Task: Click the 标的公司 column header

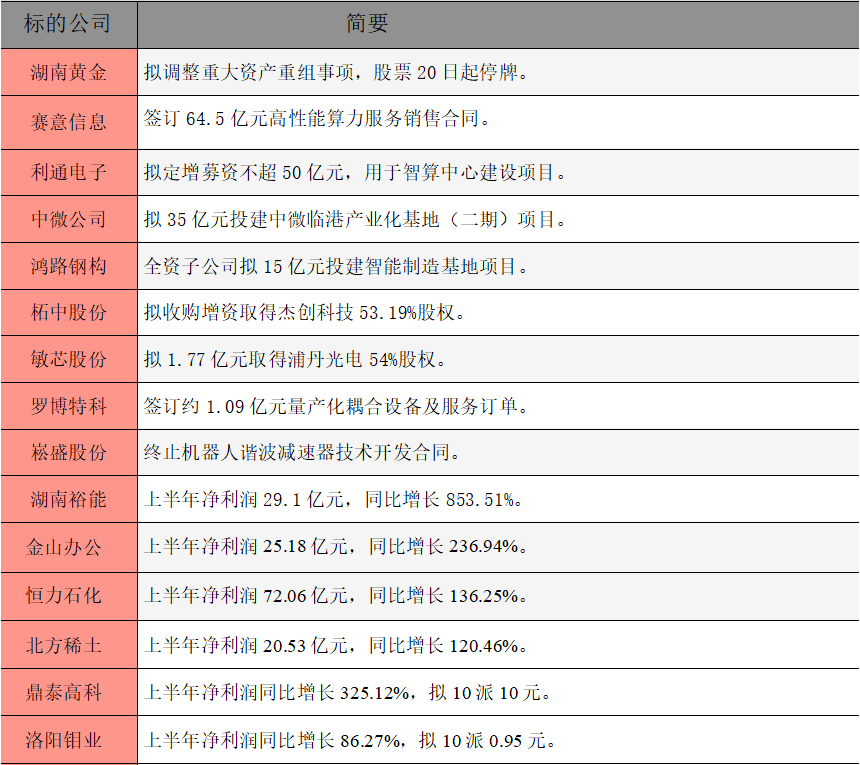Action: (69, 24)
